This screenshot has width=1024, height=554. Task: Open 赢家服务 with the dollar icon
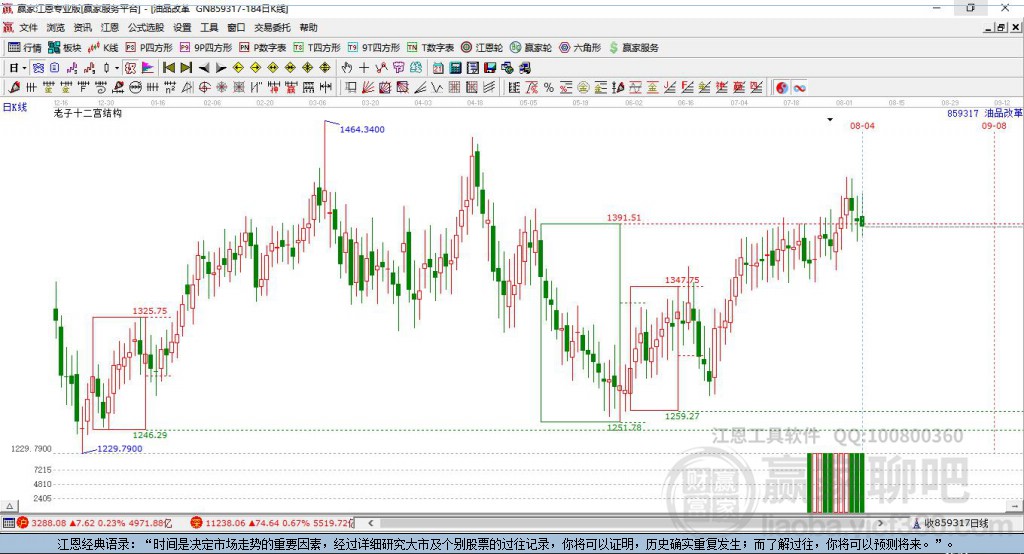pos(633,48)
